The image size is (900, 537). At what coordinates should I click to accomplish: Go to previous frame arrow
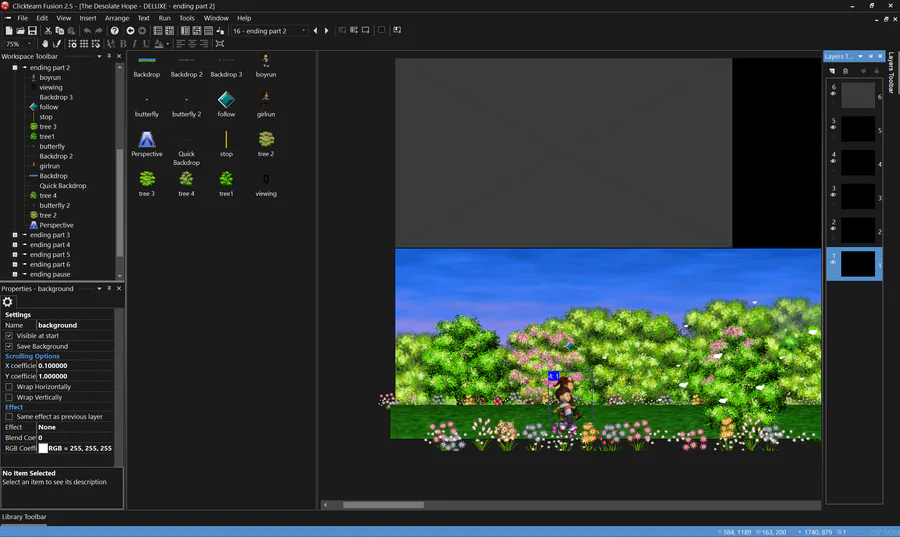(x=315, y=30)
